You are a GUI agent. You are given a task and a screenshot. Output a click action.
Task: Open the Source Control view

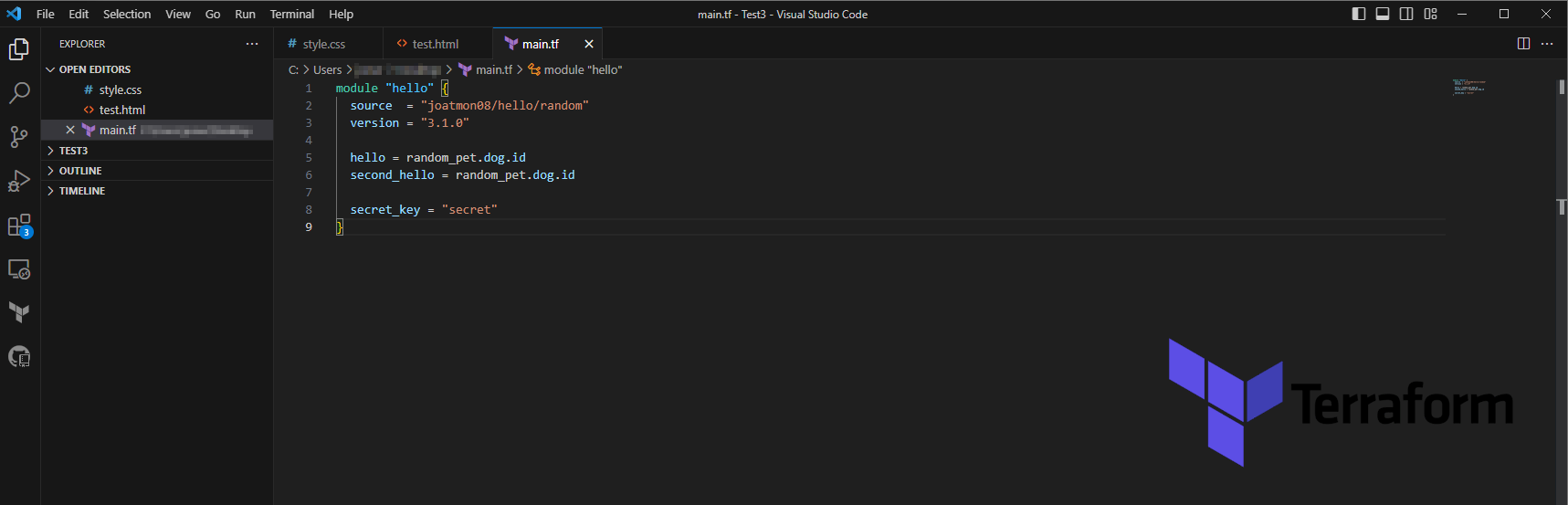(19, 137)
